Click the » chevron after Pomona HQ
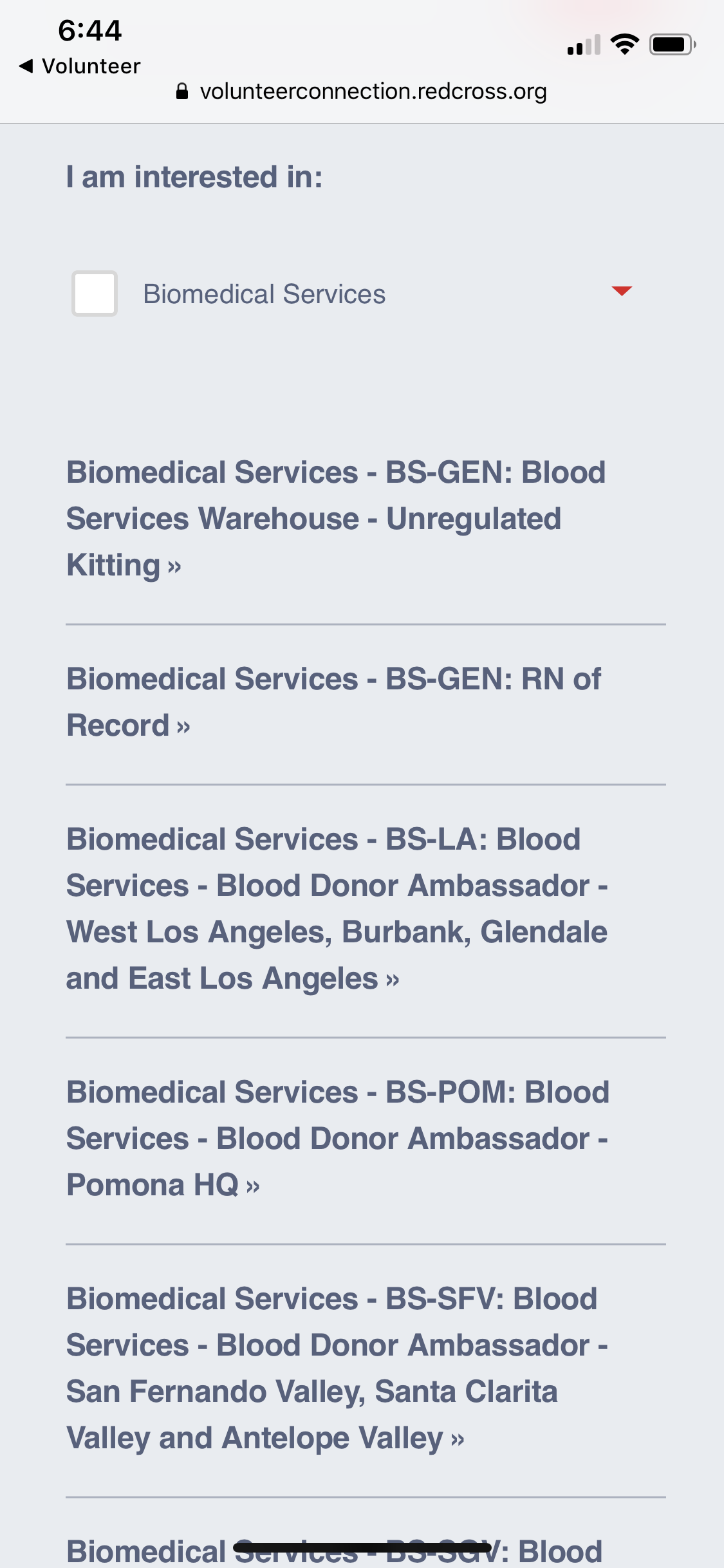Screen dimensions: 724x1568 253,1186
